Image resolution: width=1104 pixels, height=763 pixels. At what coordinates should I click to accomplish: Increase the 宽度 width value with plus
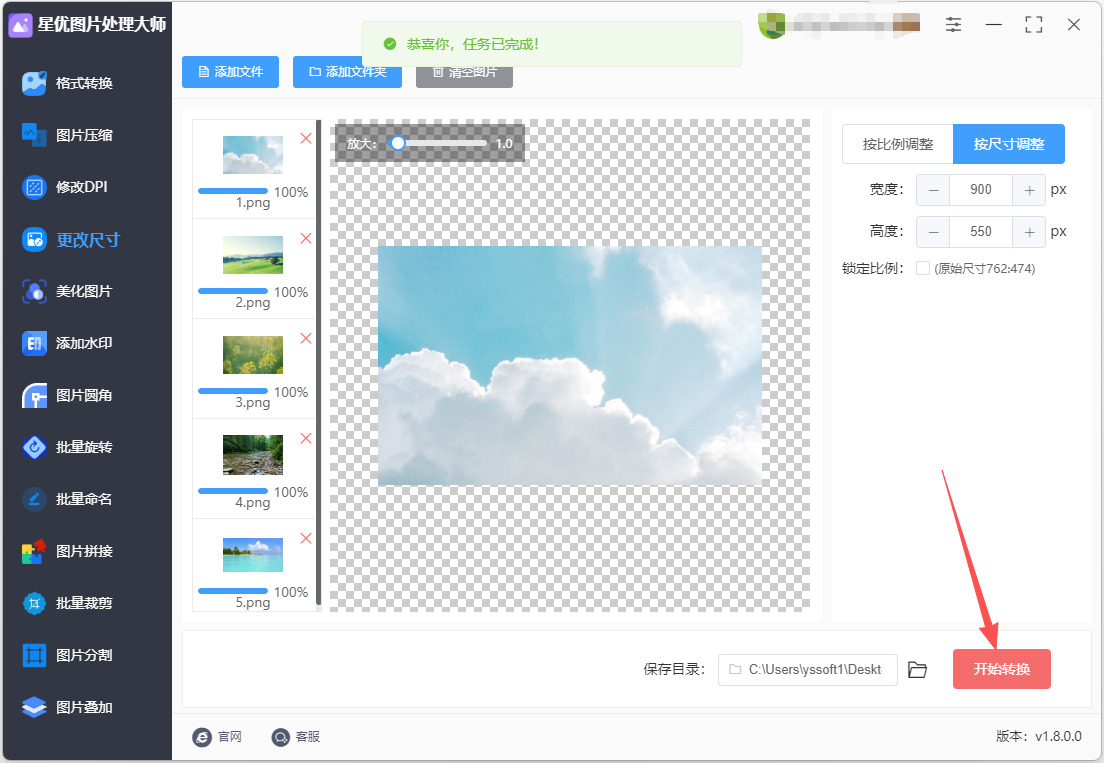[x=1029, y=190]
